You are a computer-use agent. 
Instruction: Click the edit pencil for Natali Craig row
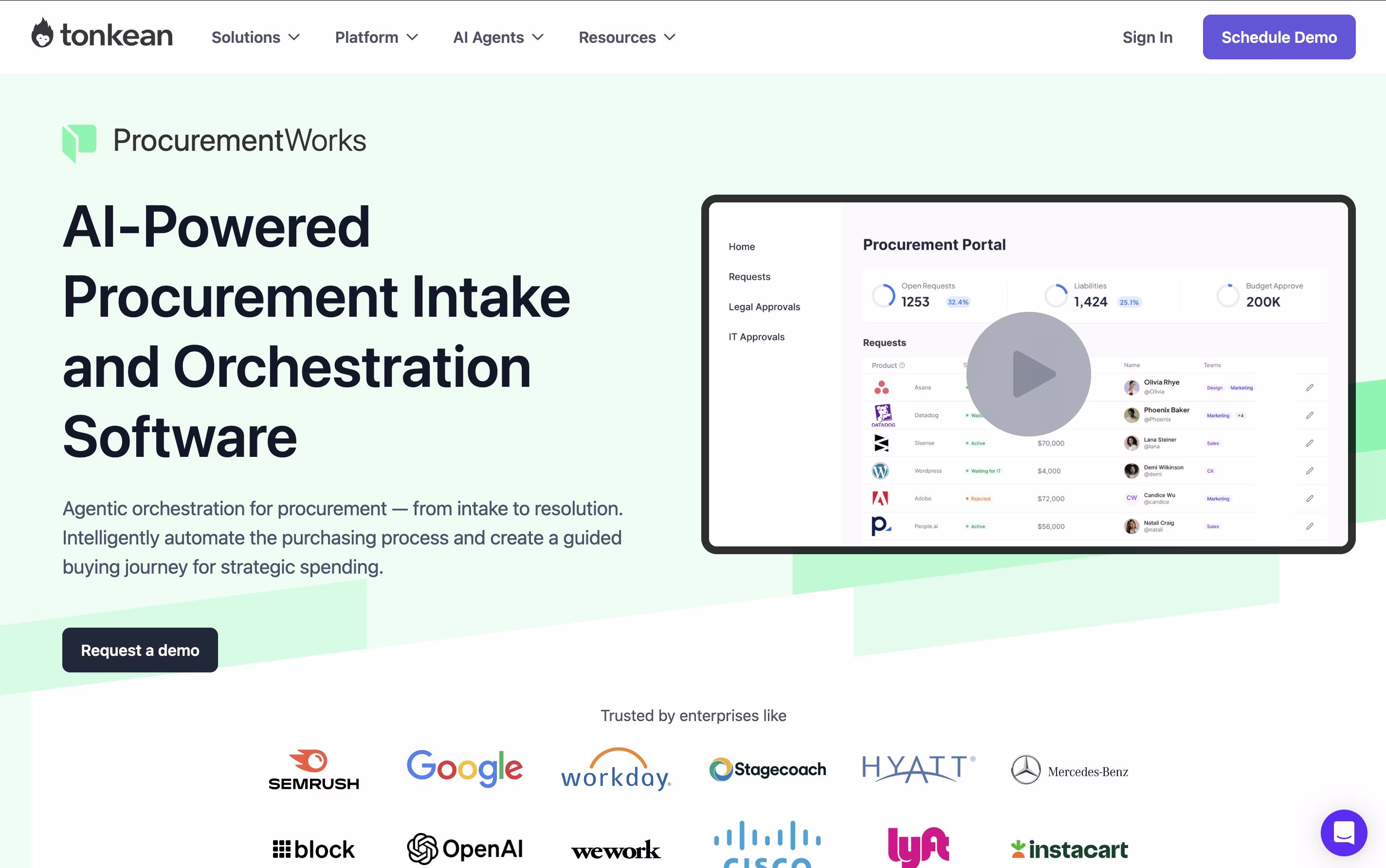click(x=1310, y=526)
